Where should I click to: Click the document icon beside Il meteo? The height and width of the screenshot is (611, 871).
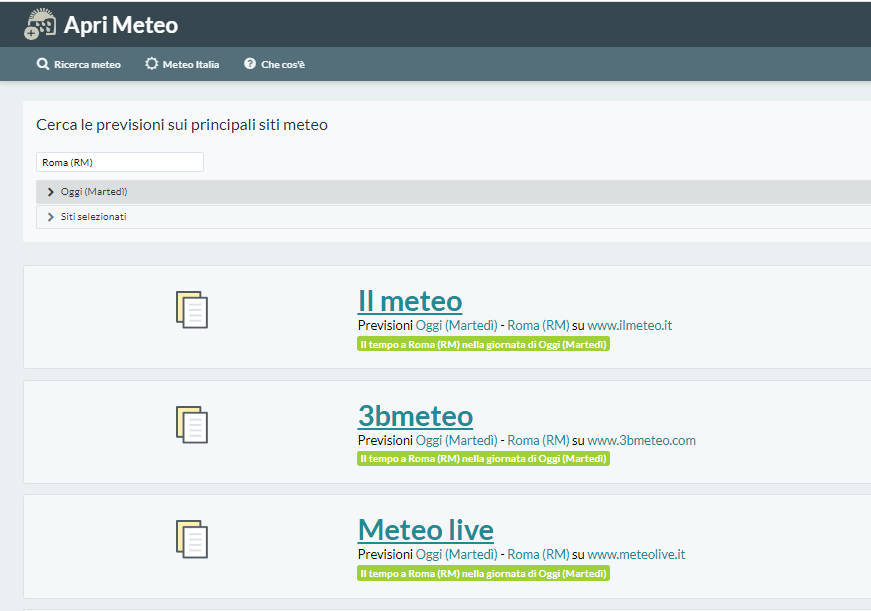[x=192, y=309]
